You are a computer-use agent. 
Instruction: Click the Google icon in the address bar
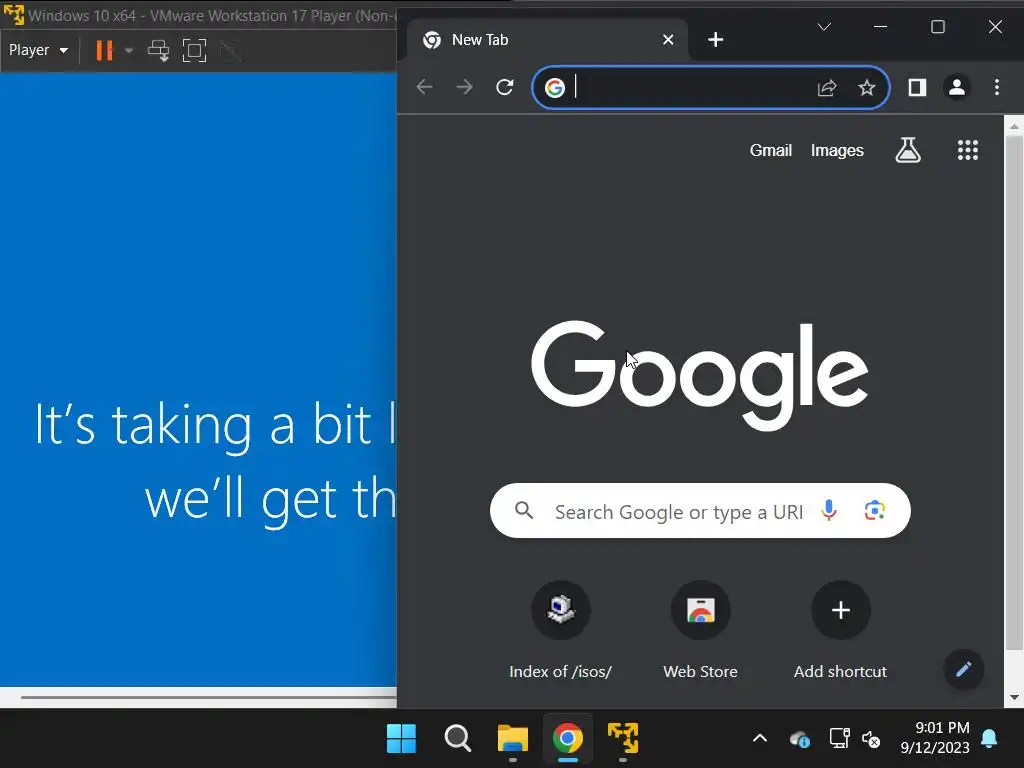tap(554, 88)
